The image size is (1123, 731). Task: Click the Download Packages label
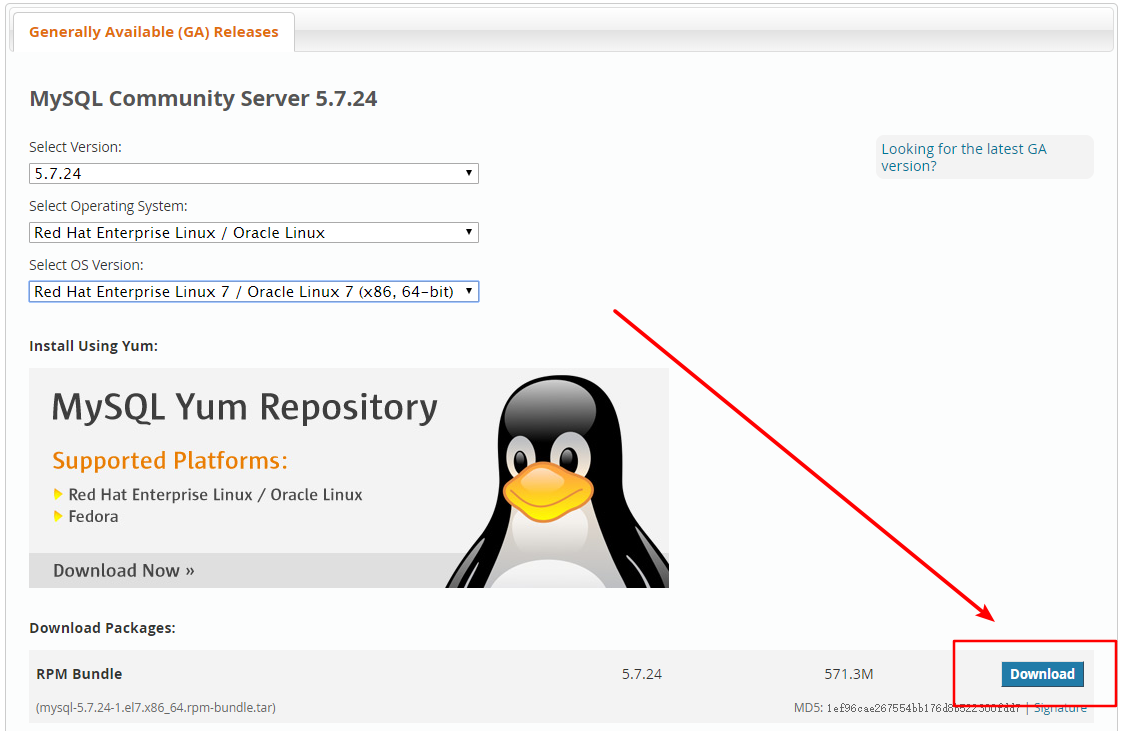tap(102, 628)
